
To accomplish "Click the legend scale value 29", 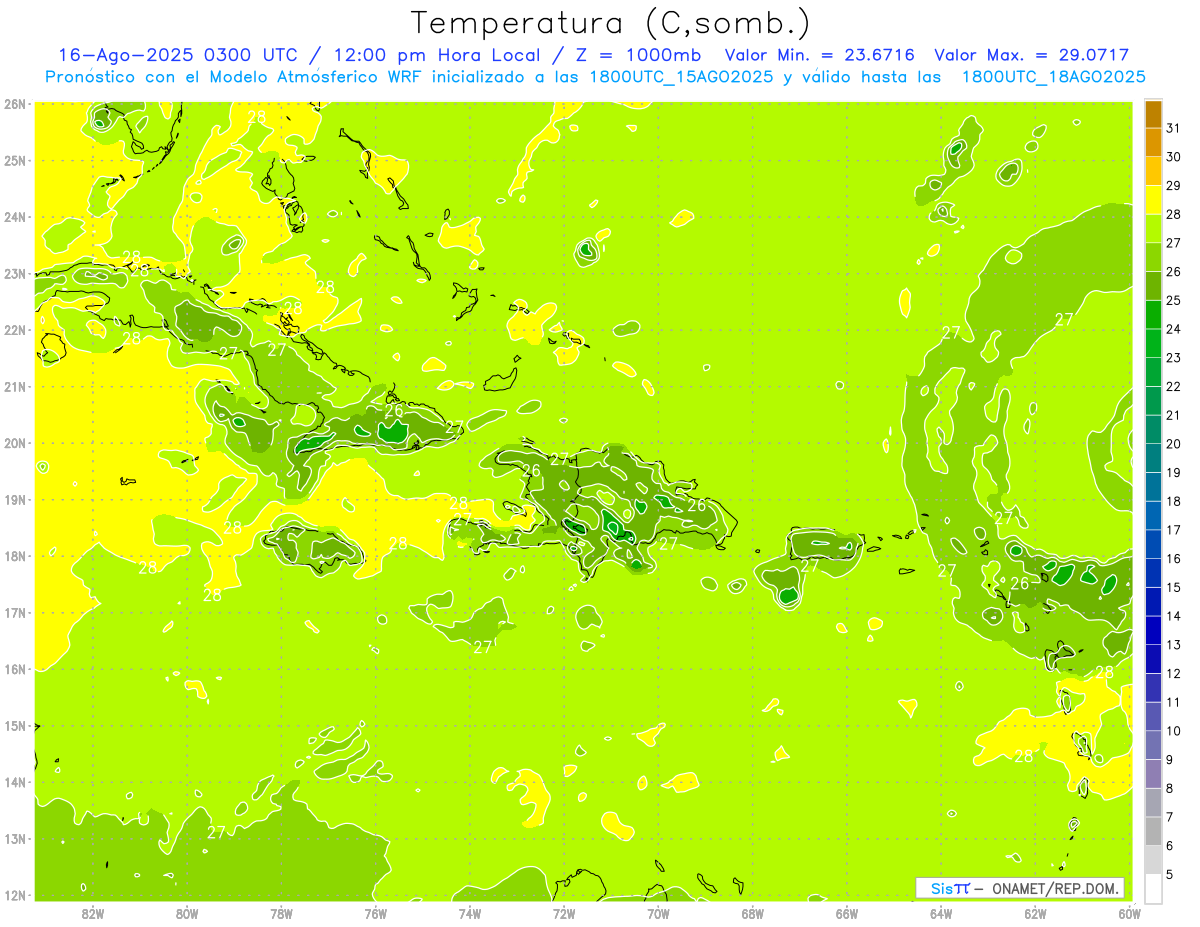I will click(1173, 186).
